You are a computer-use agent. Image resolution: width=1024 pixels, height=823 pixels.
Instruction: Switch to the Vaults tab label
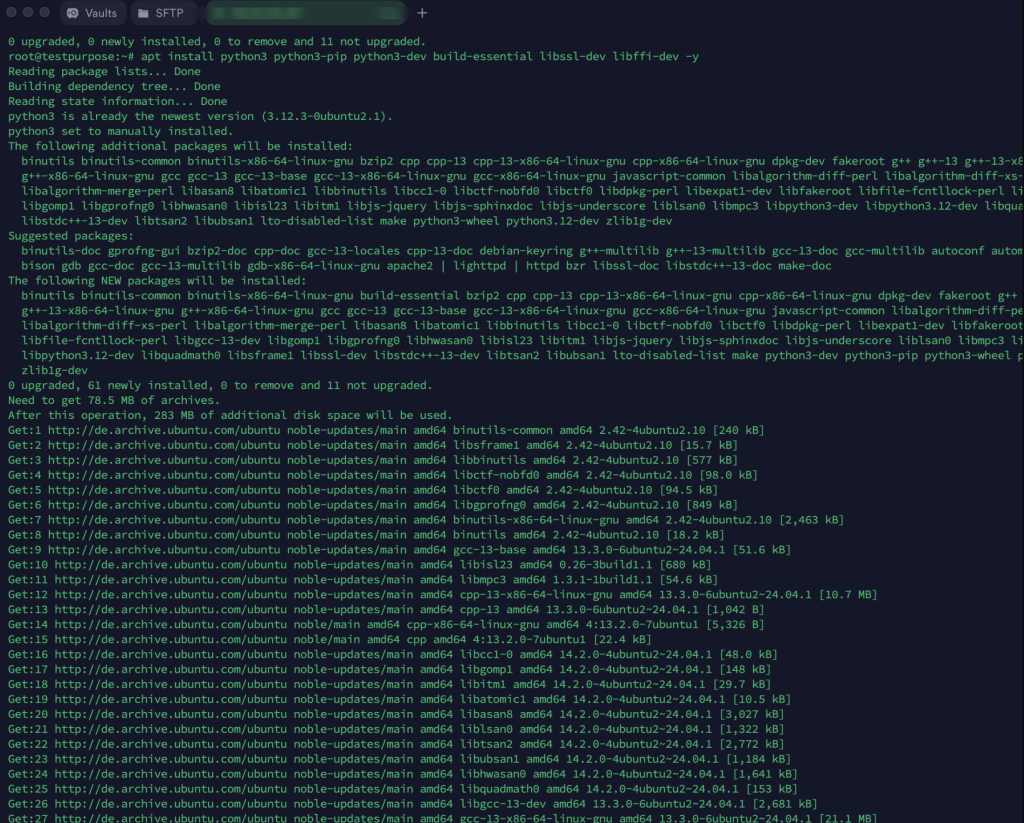pyautogui.click(x=101, y=13)
